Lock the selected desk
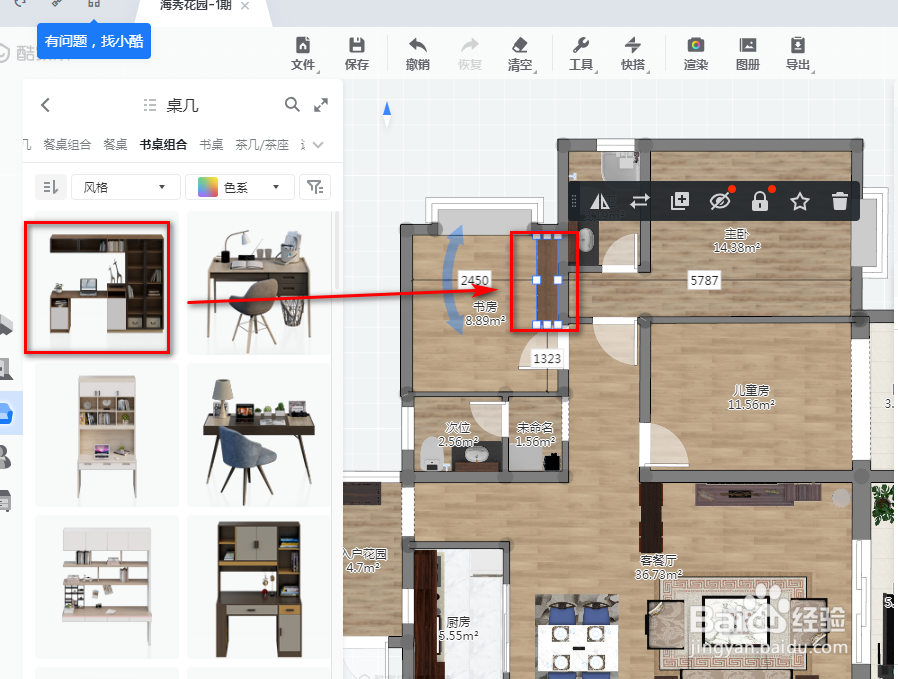Screen dimensions: 898x679 tap(760, 201)
